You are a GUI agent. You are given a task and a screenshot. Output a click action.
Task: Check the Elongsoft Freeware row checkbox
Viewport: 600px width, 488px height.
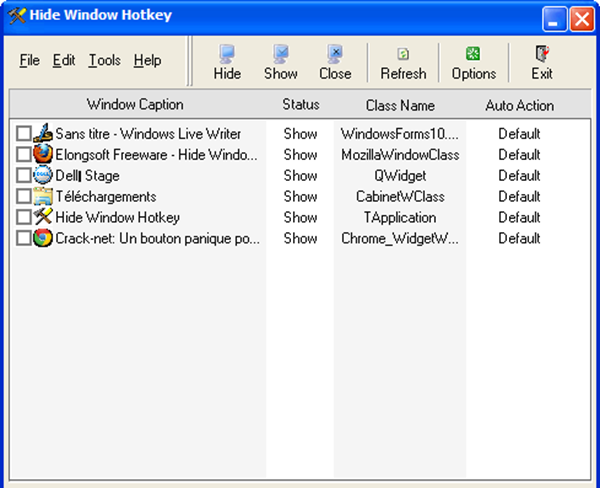click(x=24, y=154)
